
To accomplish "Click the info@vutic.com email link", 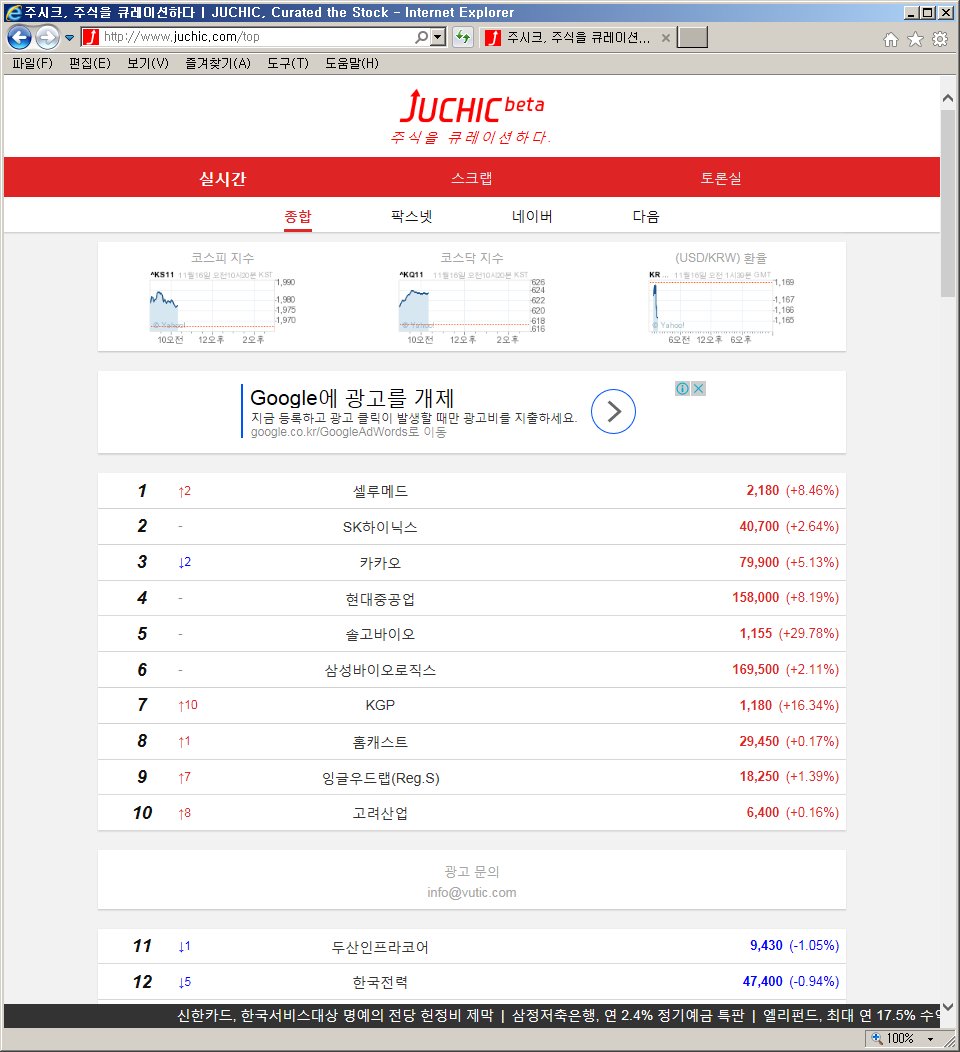I will click(472, 892).
